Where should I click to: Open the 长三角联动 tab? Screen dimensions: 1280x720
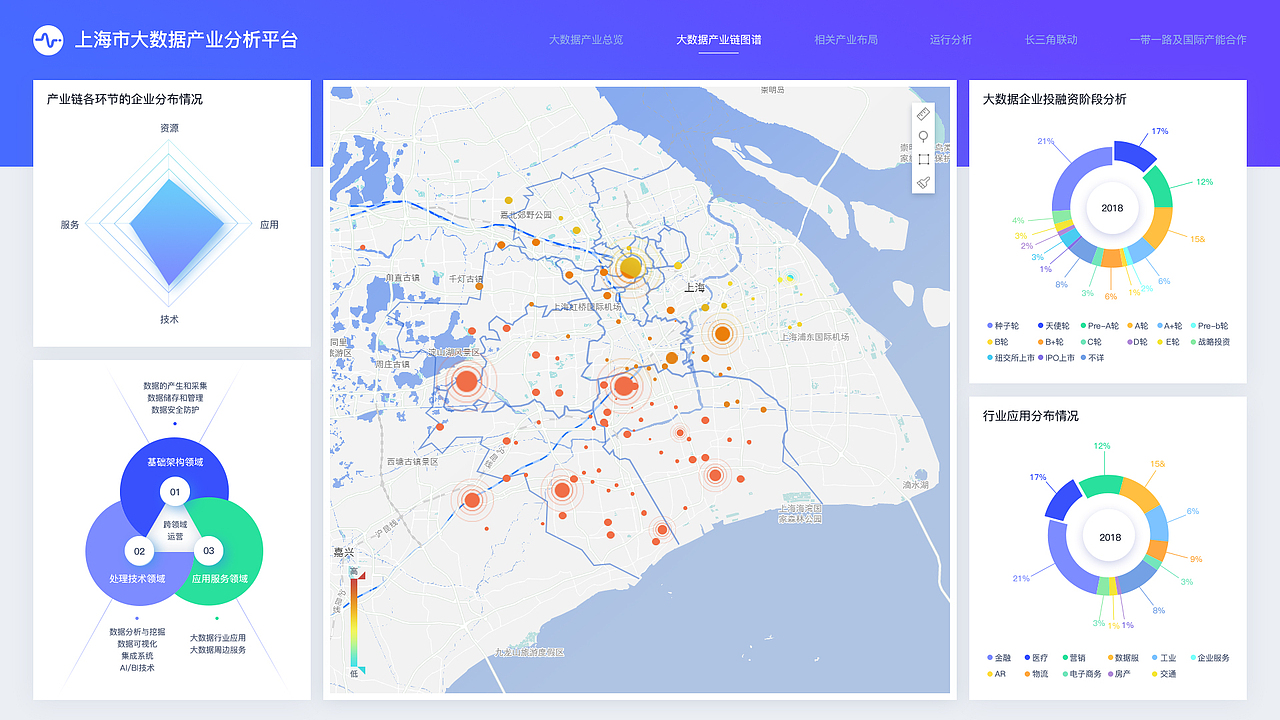click(1051, 40)
